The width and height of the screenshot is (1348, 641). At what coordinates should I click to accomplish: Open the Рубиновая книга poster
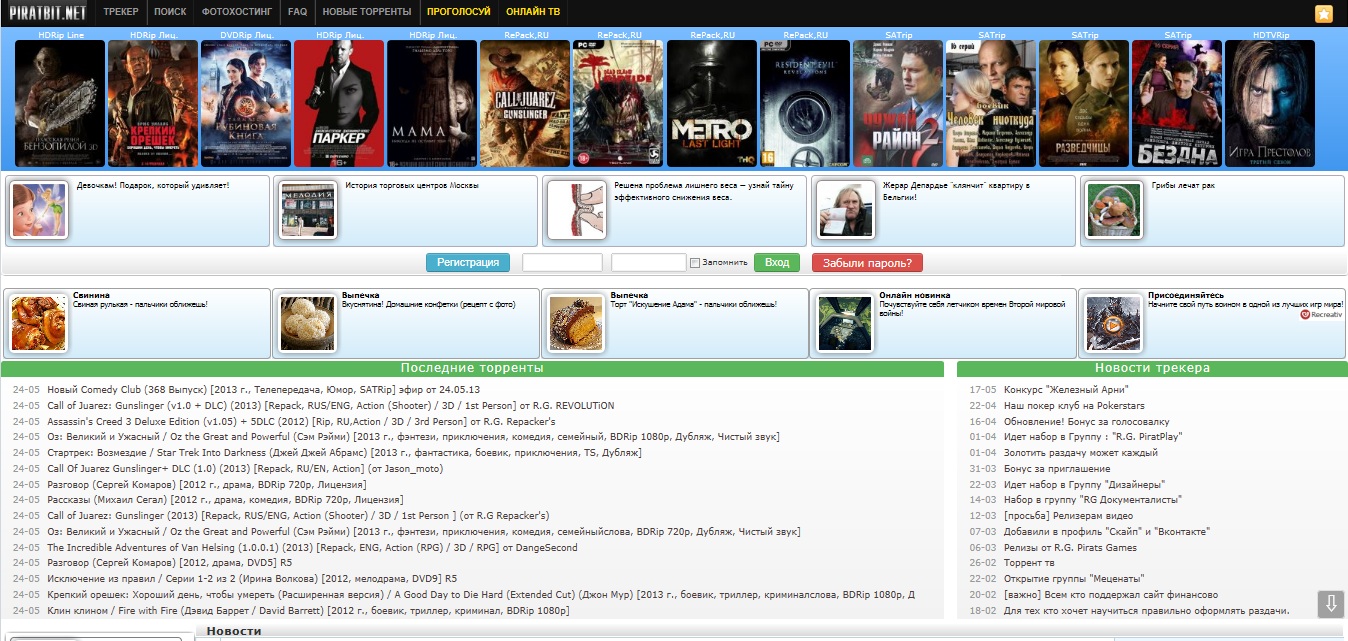(x=246, y=103)
